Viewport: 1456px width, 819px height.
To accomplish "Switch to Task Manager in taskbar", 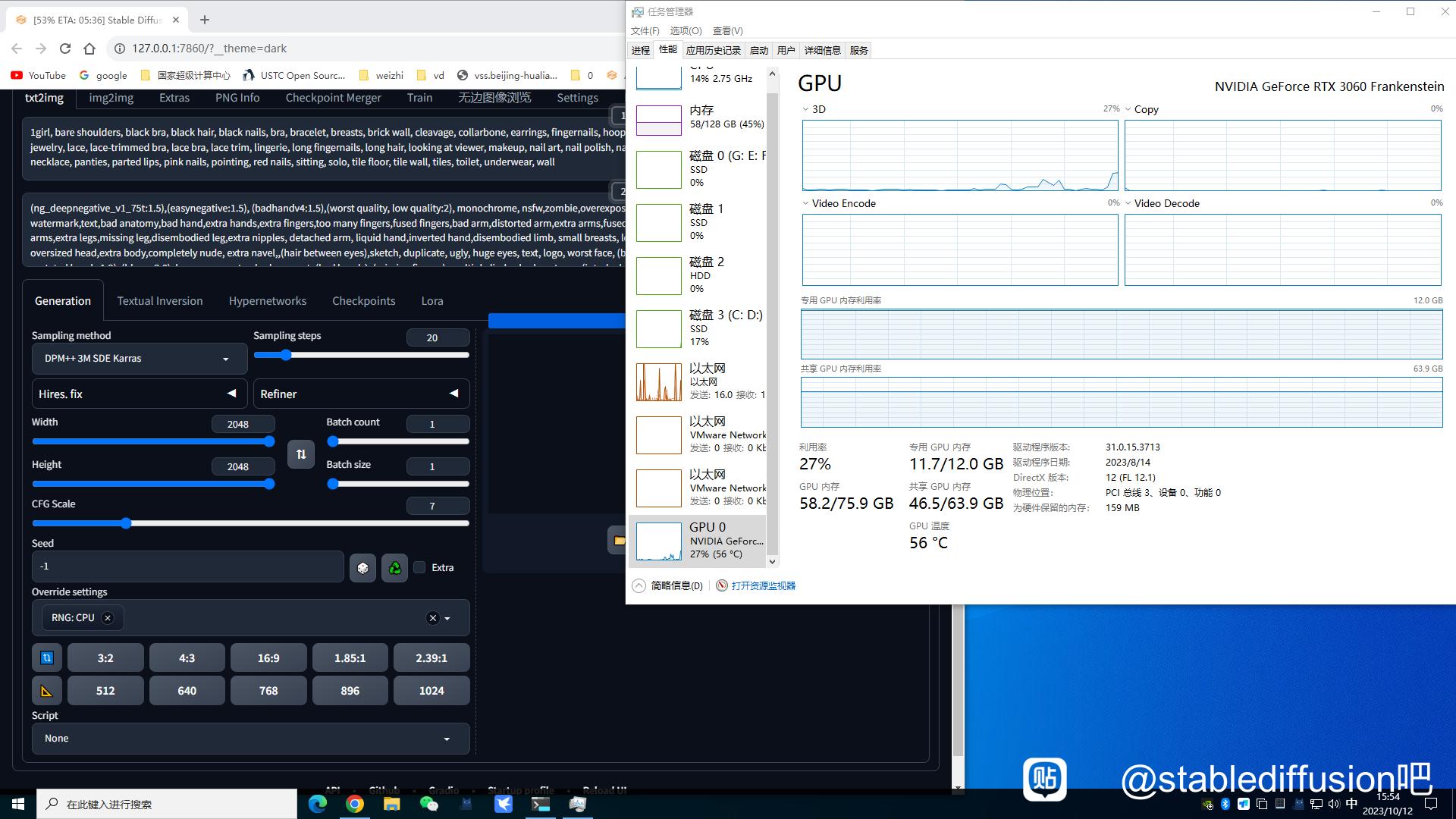I will [577, 804].
